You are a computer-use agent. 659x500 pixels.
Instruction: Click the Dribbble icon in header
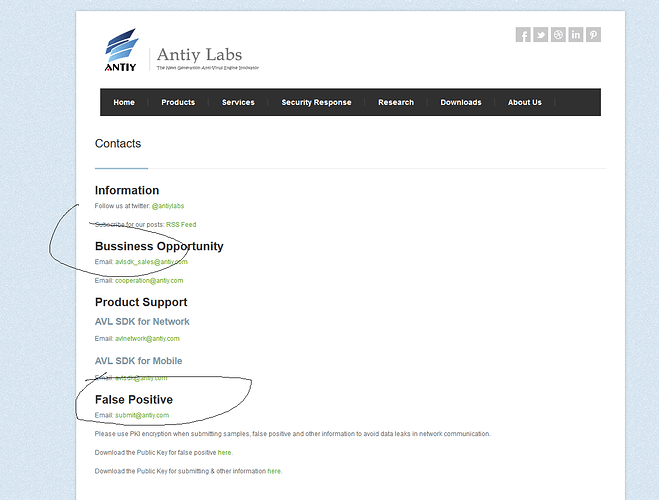(x=558, y=35)
